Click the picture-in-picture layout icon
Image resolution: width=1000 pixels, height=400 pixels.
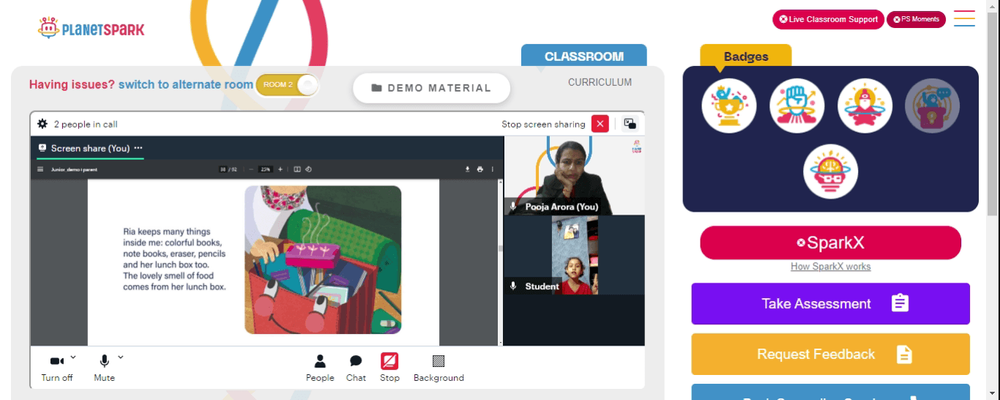[629, 124]
